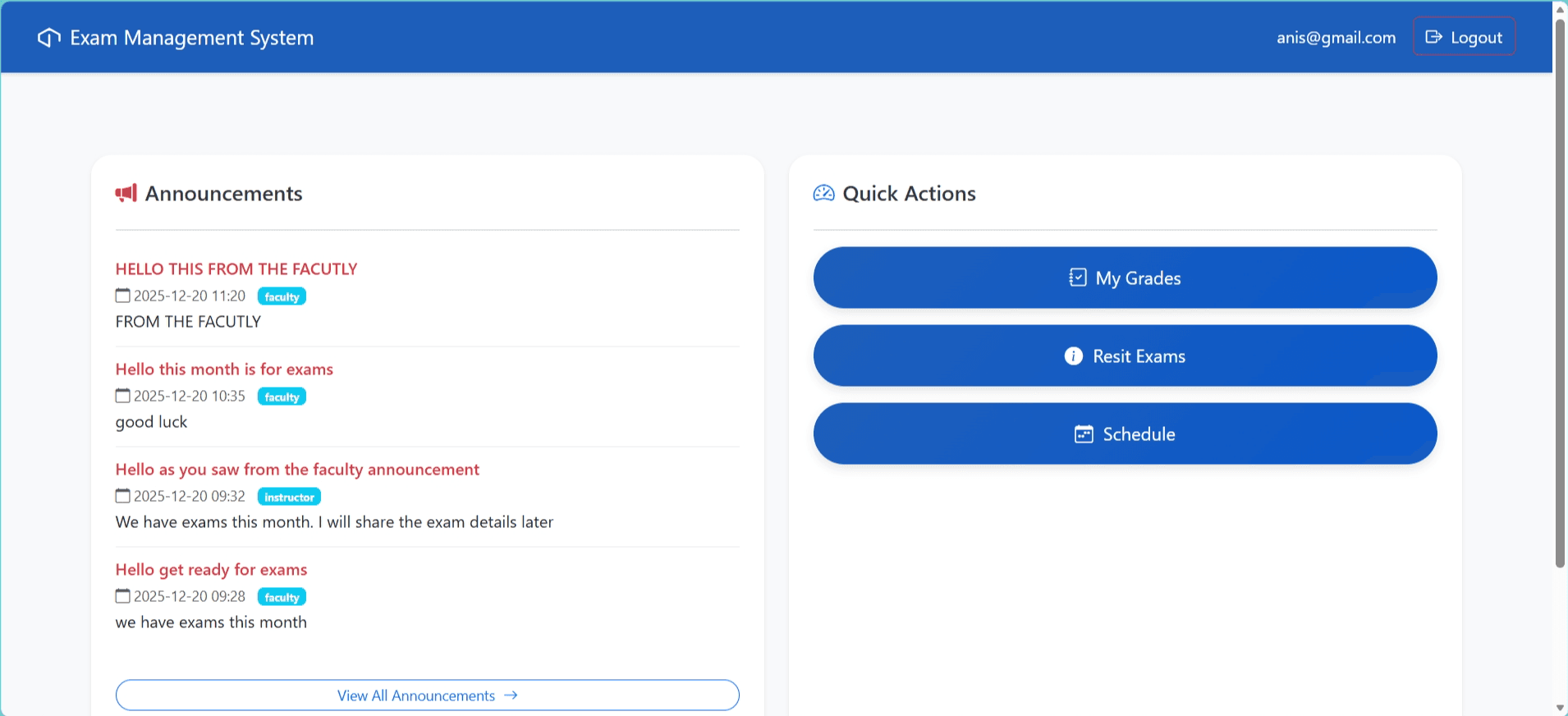This screenshot has height=716, width=1568.
Task: Click the calendar icon next to 2025-12-20 10:35
Action: (123, 396)
